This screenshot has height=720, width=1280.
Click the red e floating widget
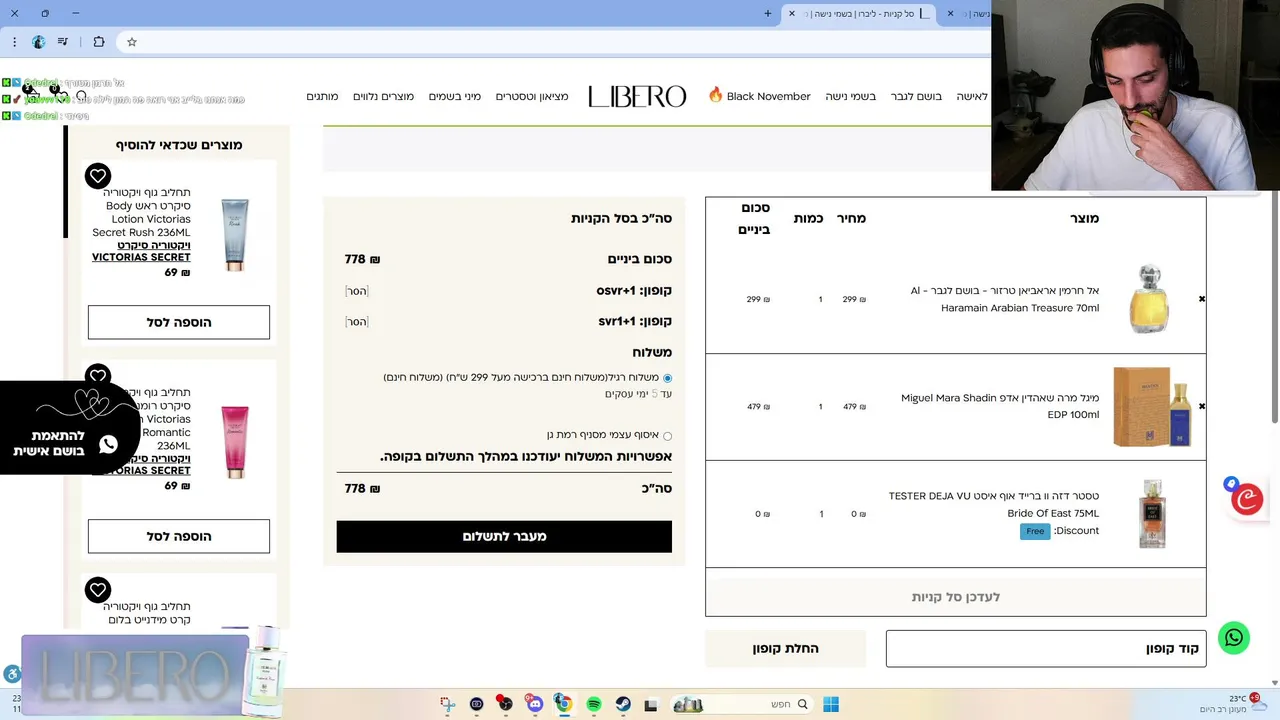point(1246,499)
